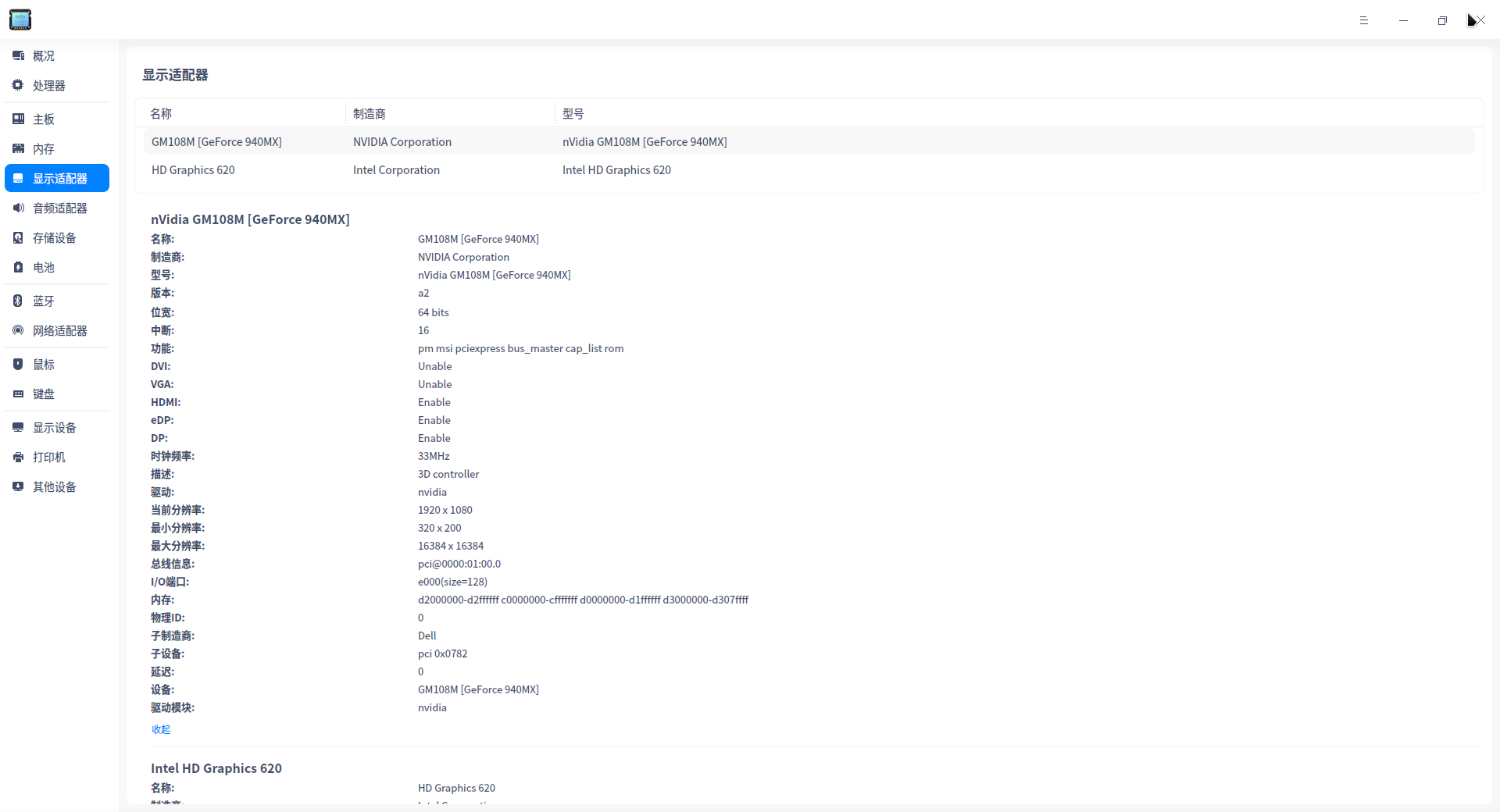
Task: Select the Audio adapter (音频适配器) speaker icon
Action: (x=18, y=208)
